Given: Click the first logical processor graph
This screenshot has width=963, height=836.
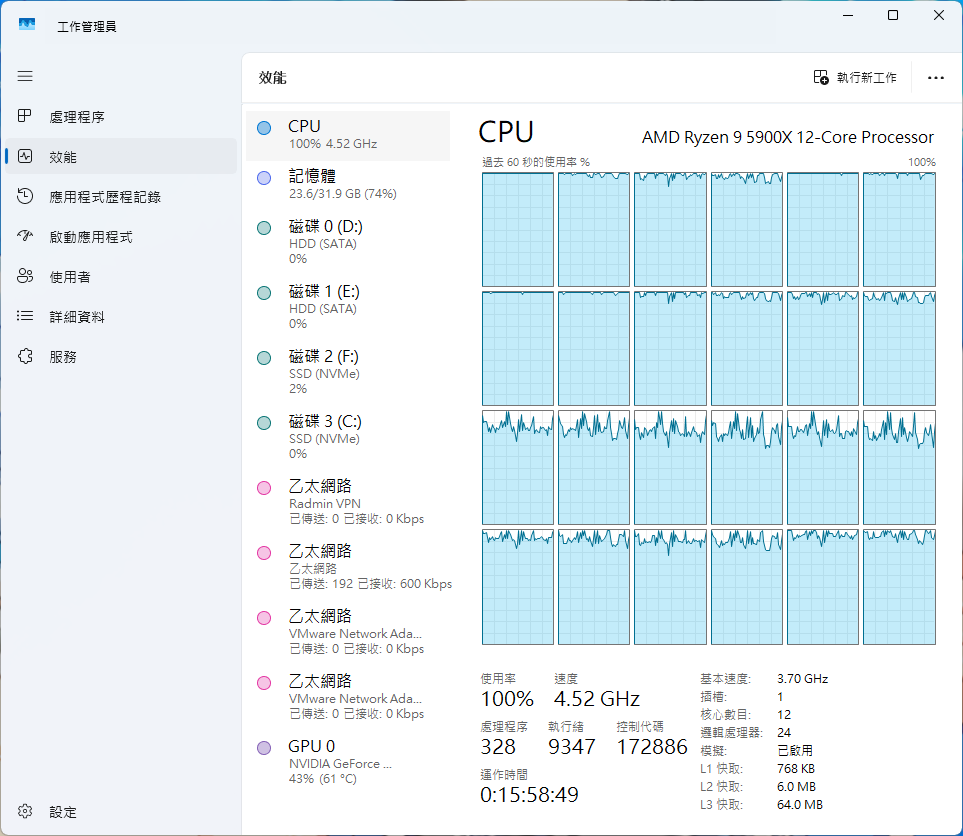Looking at the screenshot, I should coord(518,229).
